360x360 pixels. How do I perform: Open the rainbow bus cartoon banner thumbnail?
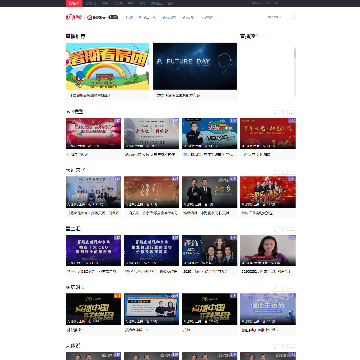click(107, 66)
